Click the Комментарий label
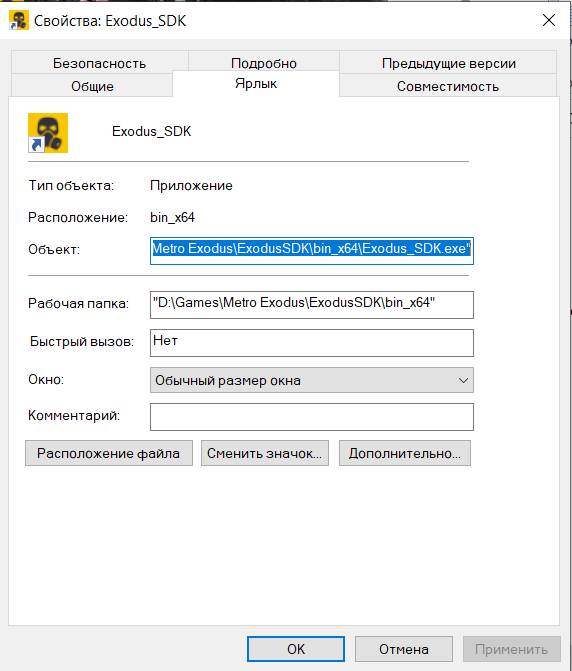Screen dimensions: 572x671 [x=74, y=415]
